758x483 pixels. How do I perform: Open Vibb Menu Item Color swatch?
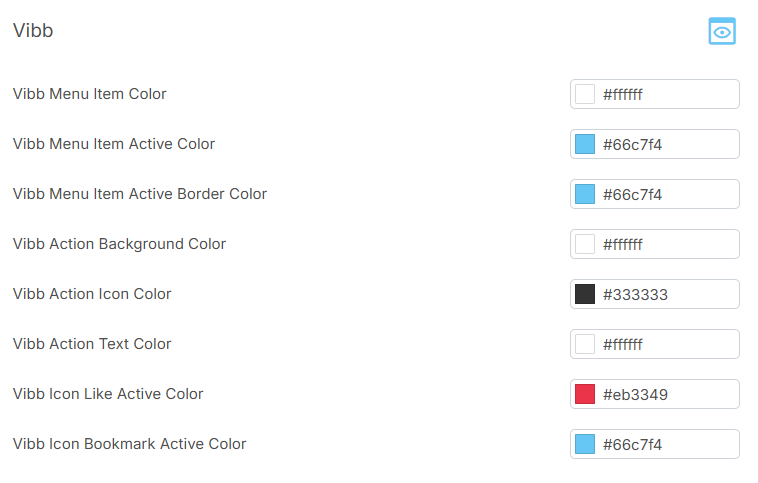585,94
